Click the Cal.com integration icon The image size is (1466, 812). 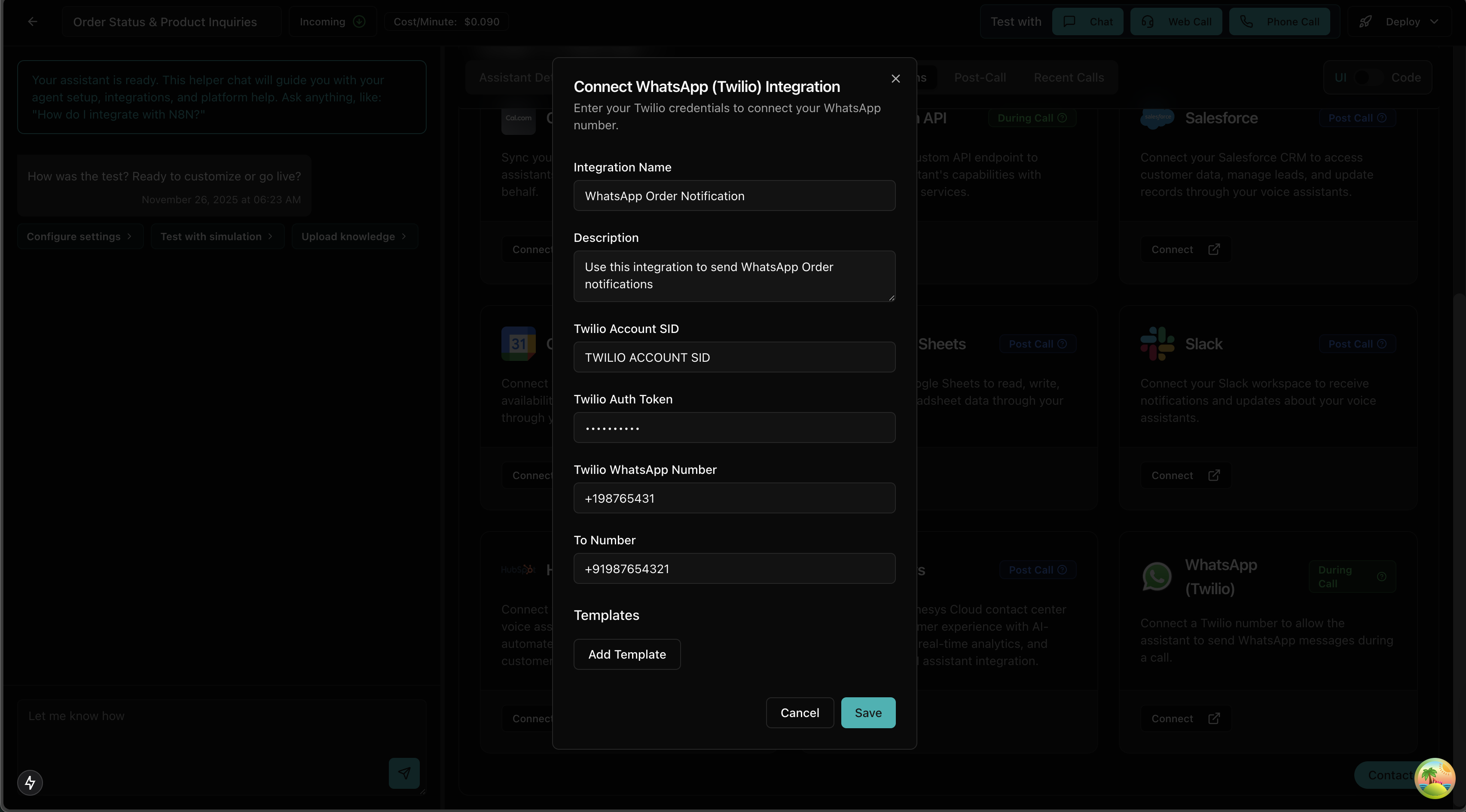click(x=518, y=118)
